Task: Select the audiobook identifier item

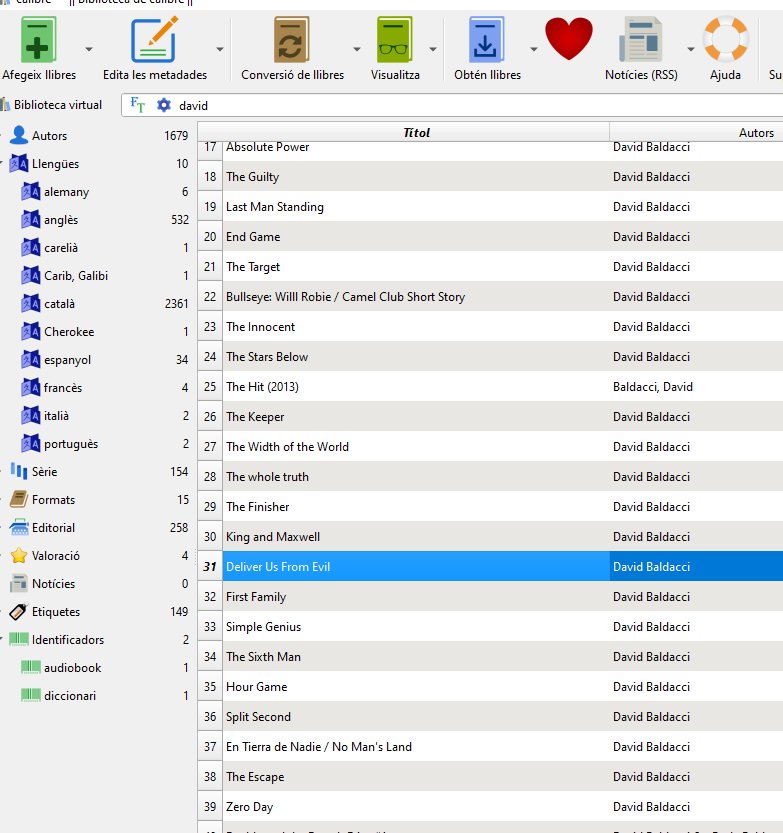Action: 72,668
